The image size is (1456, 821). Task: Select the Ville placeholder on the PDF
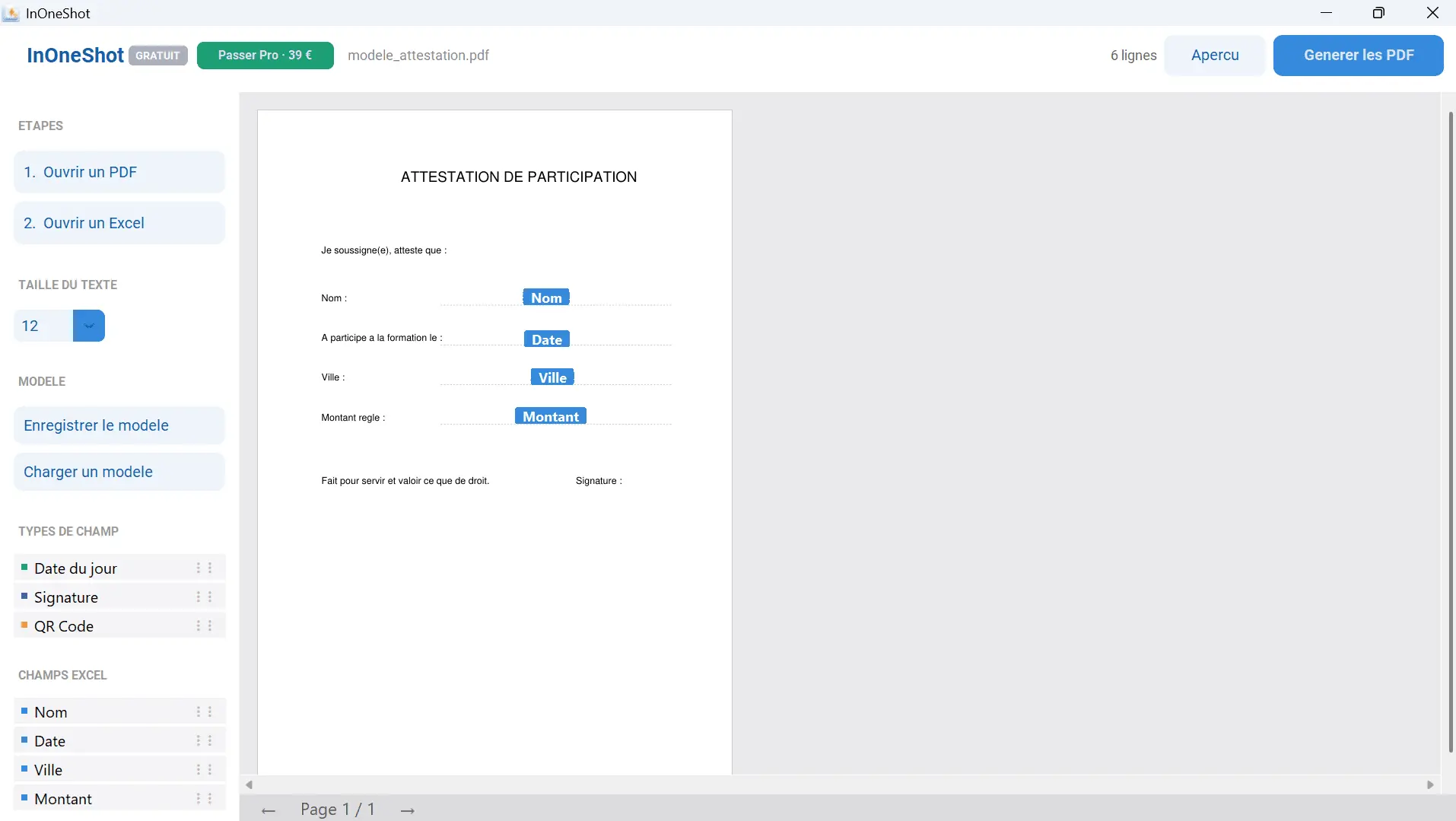click(x=552, y=377)
